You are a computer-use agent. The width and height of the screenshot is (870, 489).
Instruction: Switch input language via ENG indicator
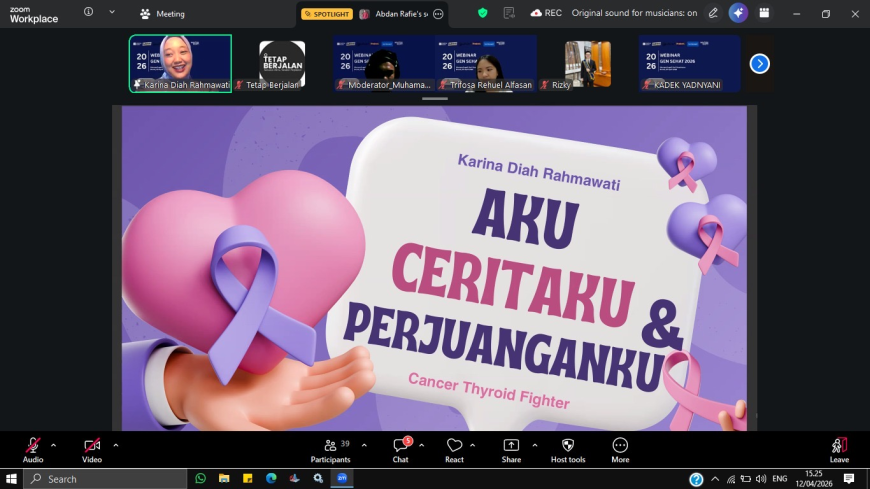(x=780, y=479)
